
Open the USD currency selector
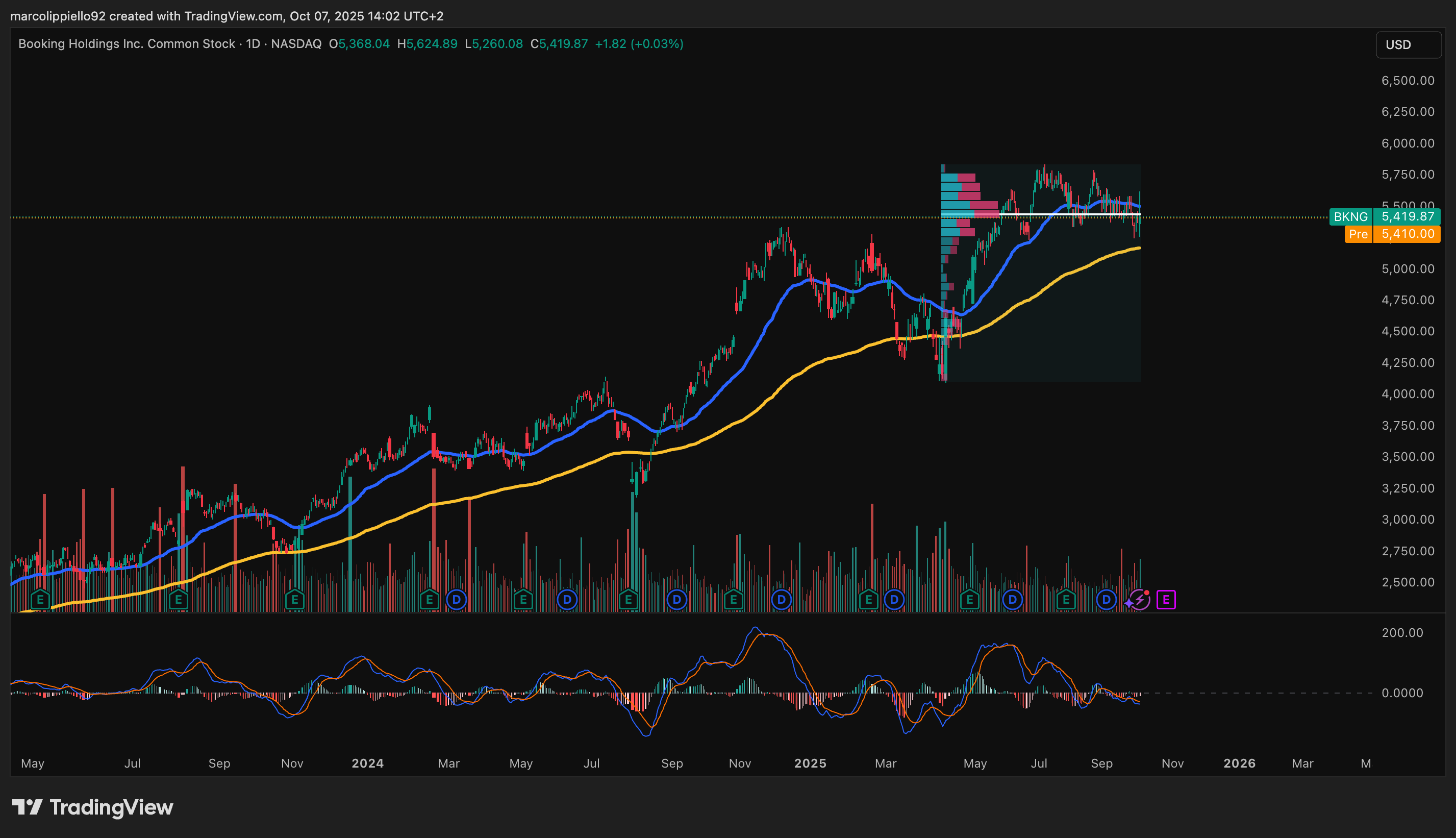click(1408, 45)
